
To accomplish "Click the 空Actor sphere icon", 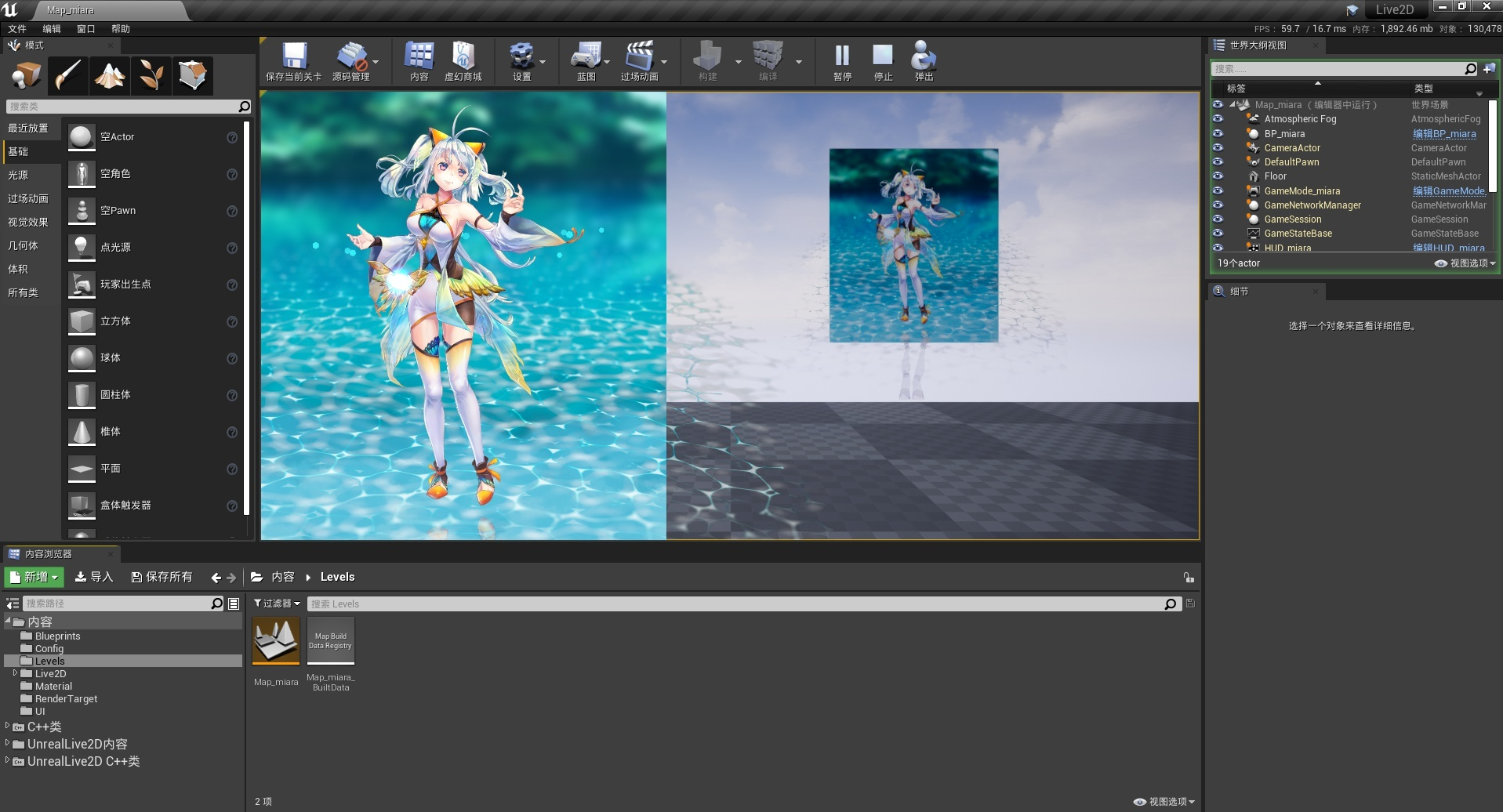I will coord(82,137).
